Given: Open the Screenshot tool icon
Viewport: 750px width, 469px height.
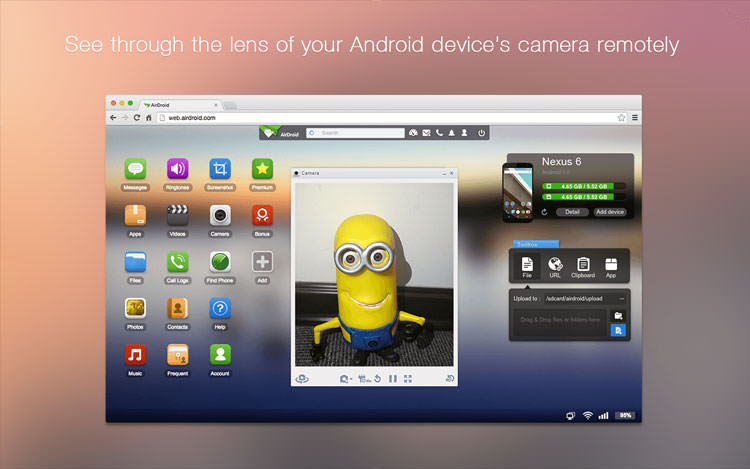Looking at the screenshot, I should pyautogui.click(x=220, y=169).
